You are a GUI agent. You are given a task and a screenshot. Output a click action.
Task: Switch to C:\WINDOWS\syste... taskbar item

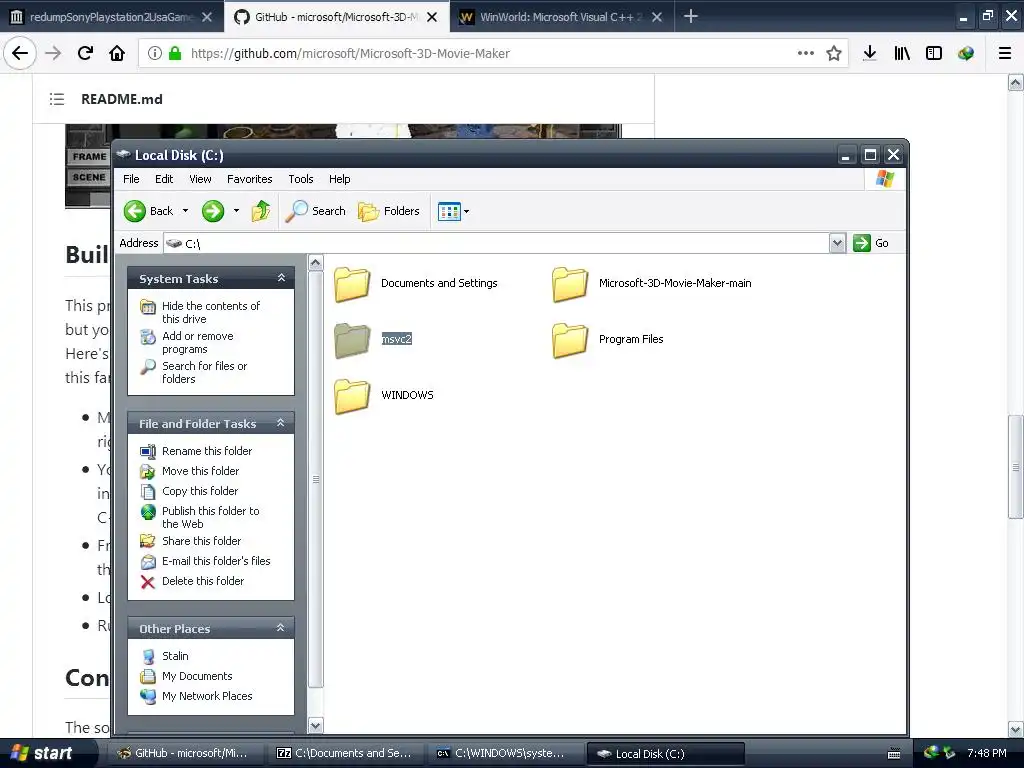pyautogui.click(x=506, y=753)
